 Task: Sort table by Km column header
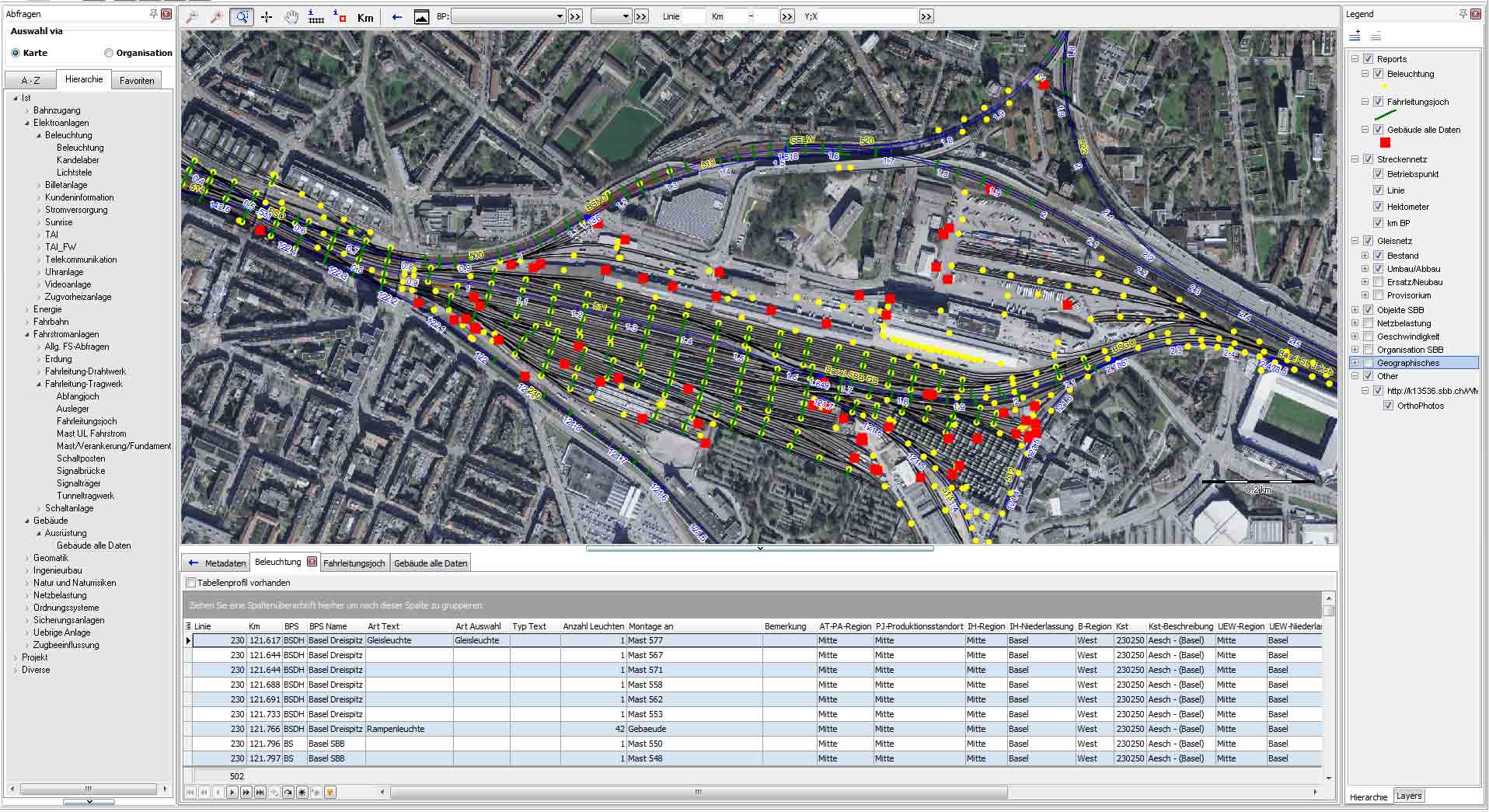[263, 626]
